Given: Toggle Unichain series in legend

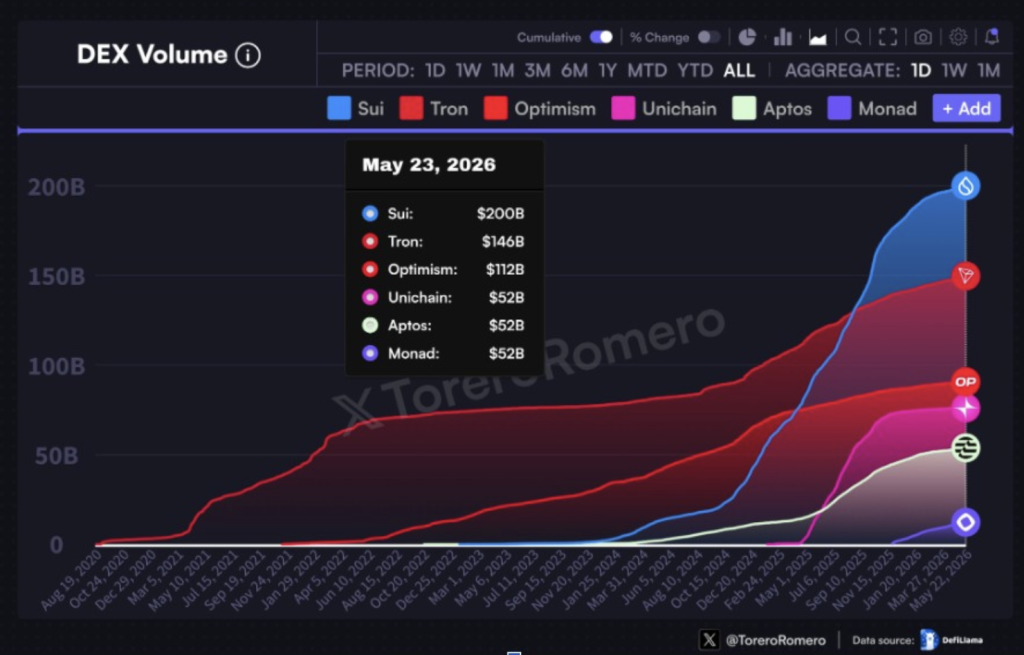Looking at the screenshot, I should point(664,108).
